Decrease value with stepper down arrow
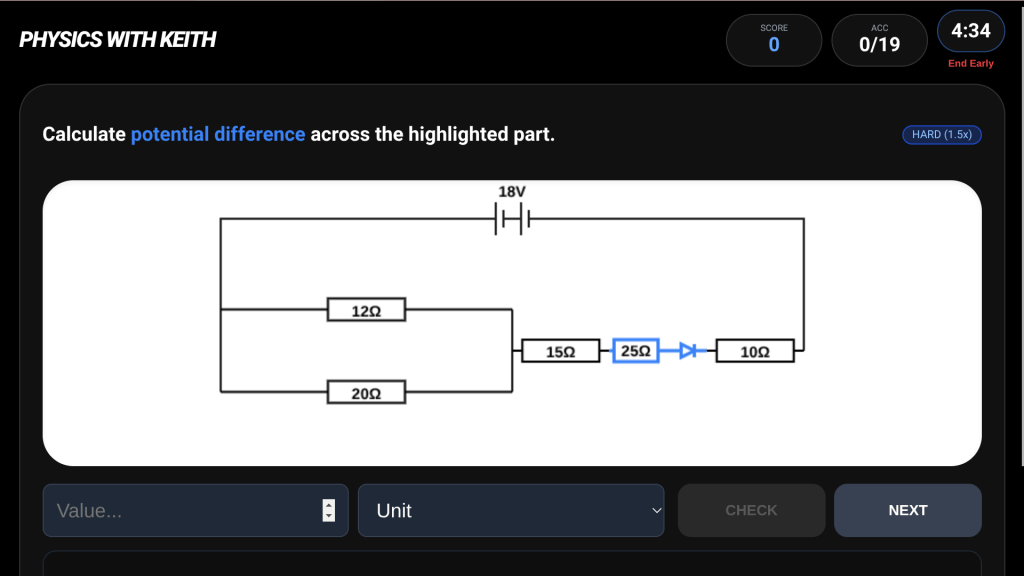1024x576 pixels. [x=329, y=516]
